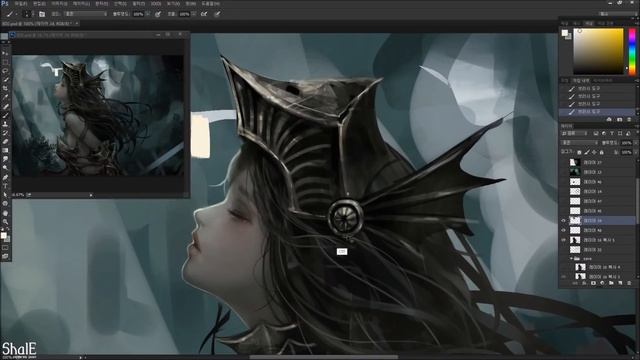
Task: Create new document from current history state
Action: click(609, 119)
